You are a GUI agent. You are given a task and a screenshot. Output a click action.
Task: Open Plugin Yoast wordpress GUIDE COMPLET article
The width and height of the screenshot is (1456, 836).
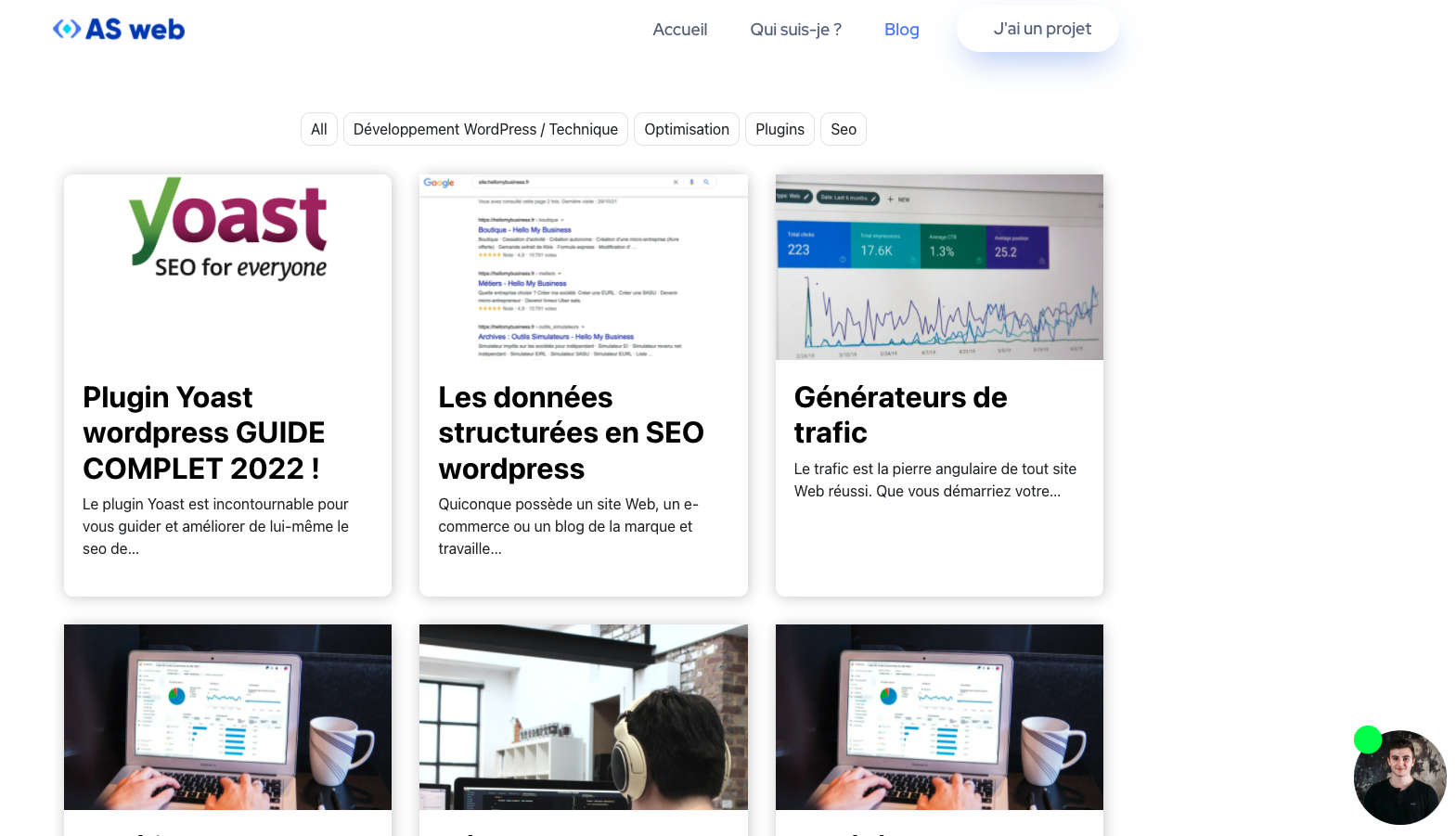[x=204, y=432]
